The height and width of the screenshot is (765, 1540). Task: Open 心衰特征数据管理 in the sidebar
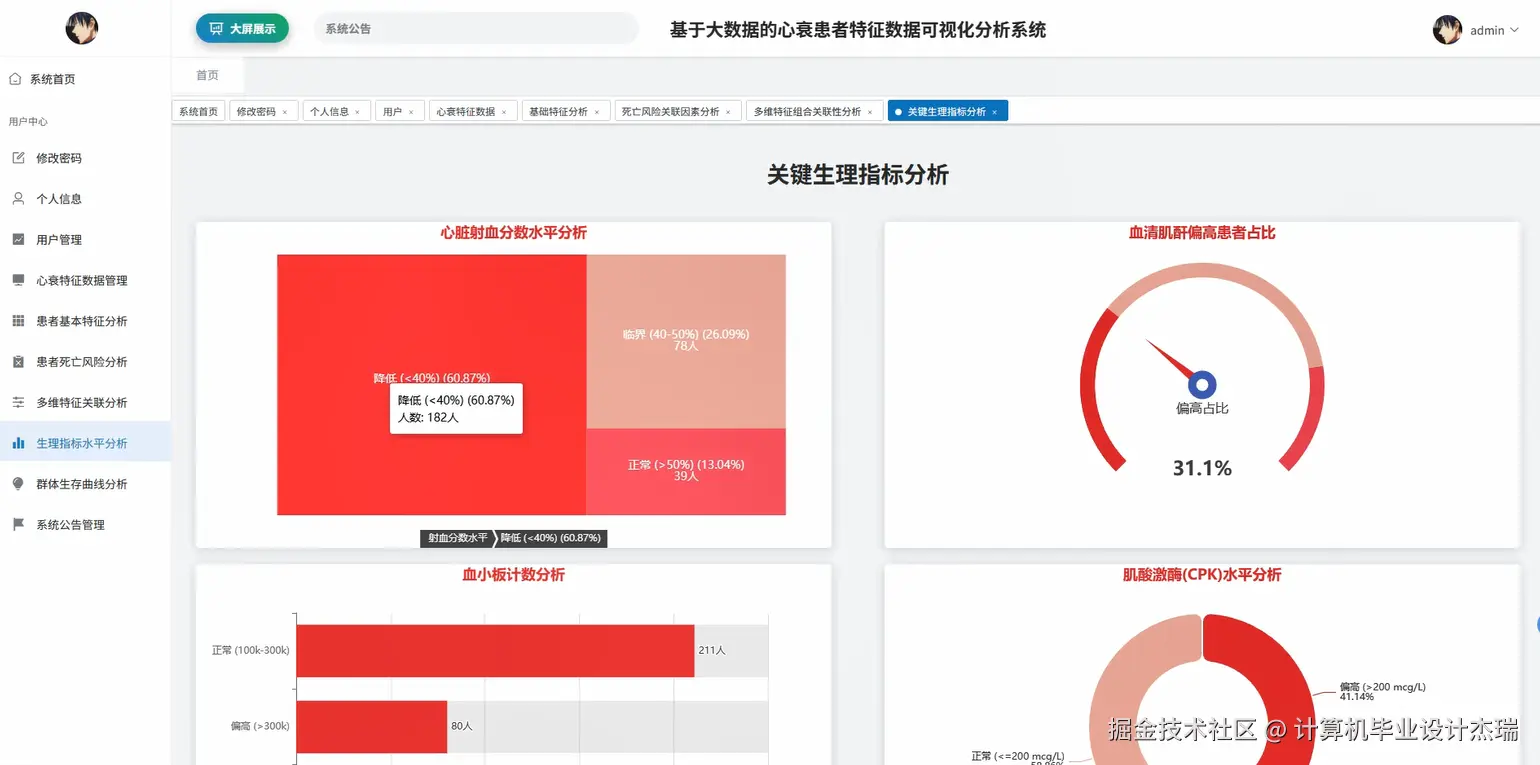pyautogui.click(x=85, y=281)
